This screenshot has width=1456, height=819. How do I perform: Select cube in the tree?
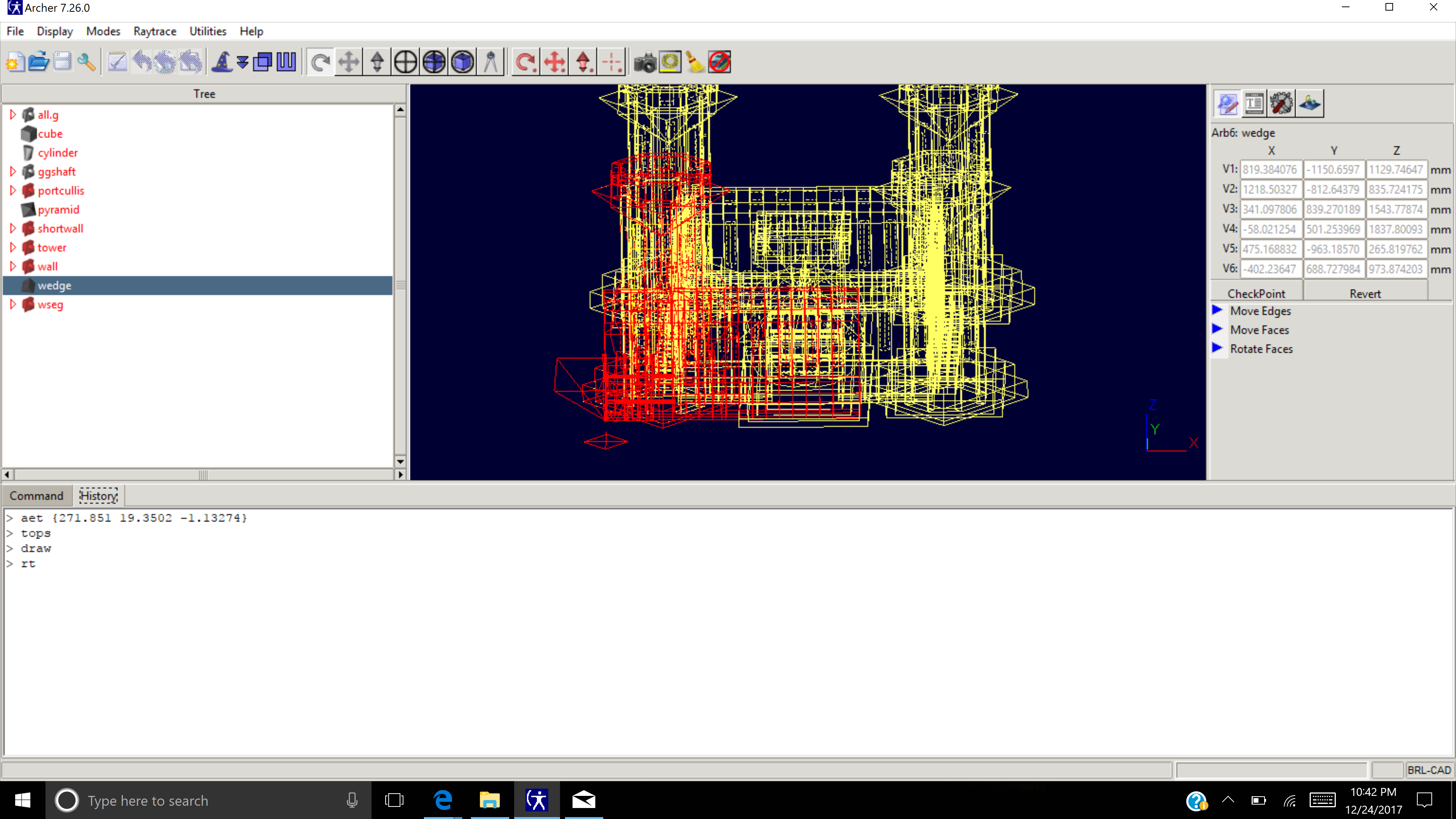click(x=50, y=133)
